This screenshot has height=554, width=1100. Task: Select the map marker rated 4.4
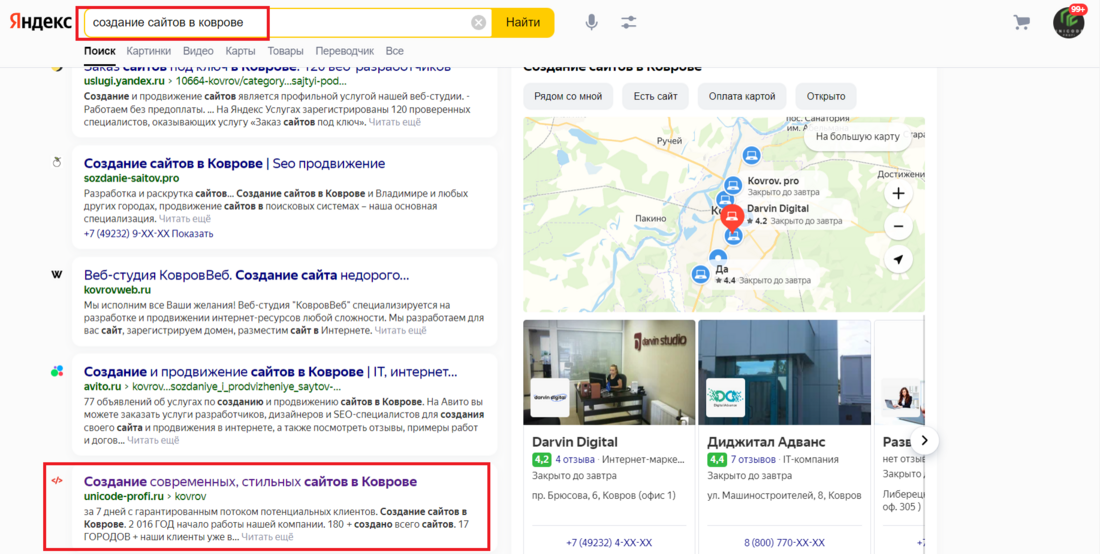coord(699,274)
